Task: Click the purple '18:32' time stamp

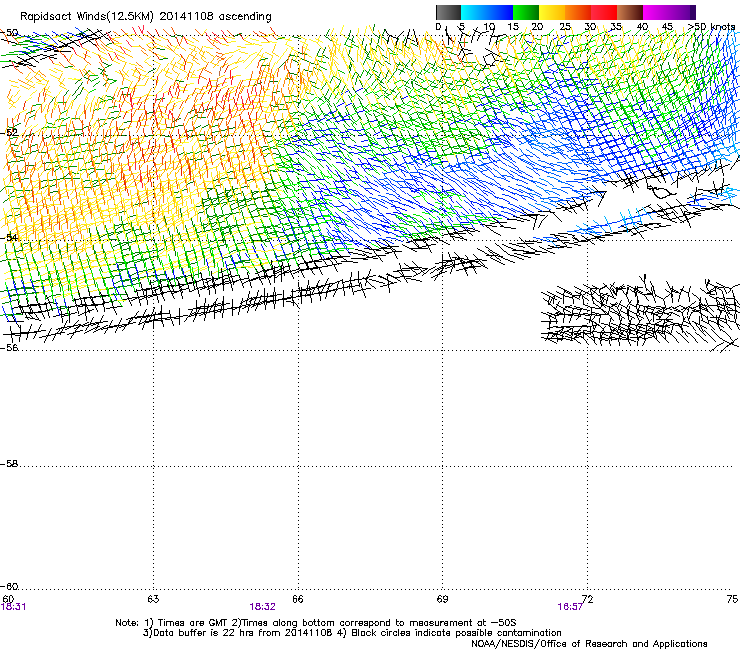Action: (262, 607)
